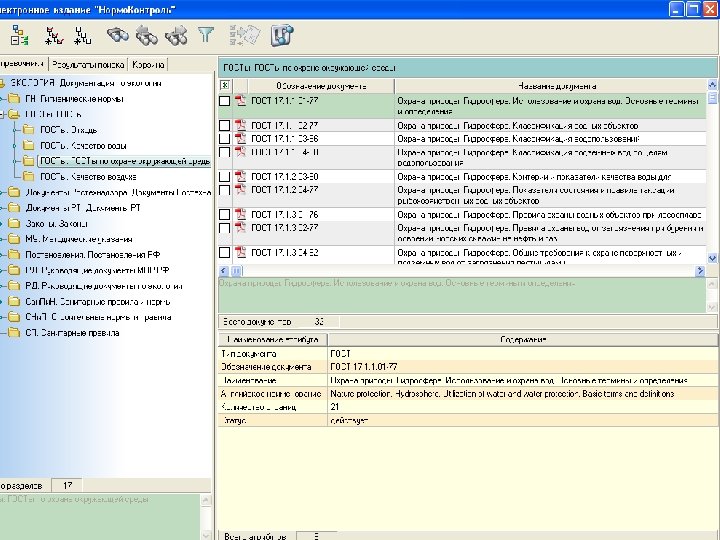The width and height of the screenshot is (720, 540).
Task: Open the Корзина tab
Action: pos(150,63)
